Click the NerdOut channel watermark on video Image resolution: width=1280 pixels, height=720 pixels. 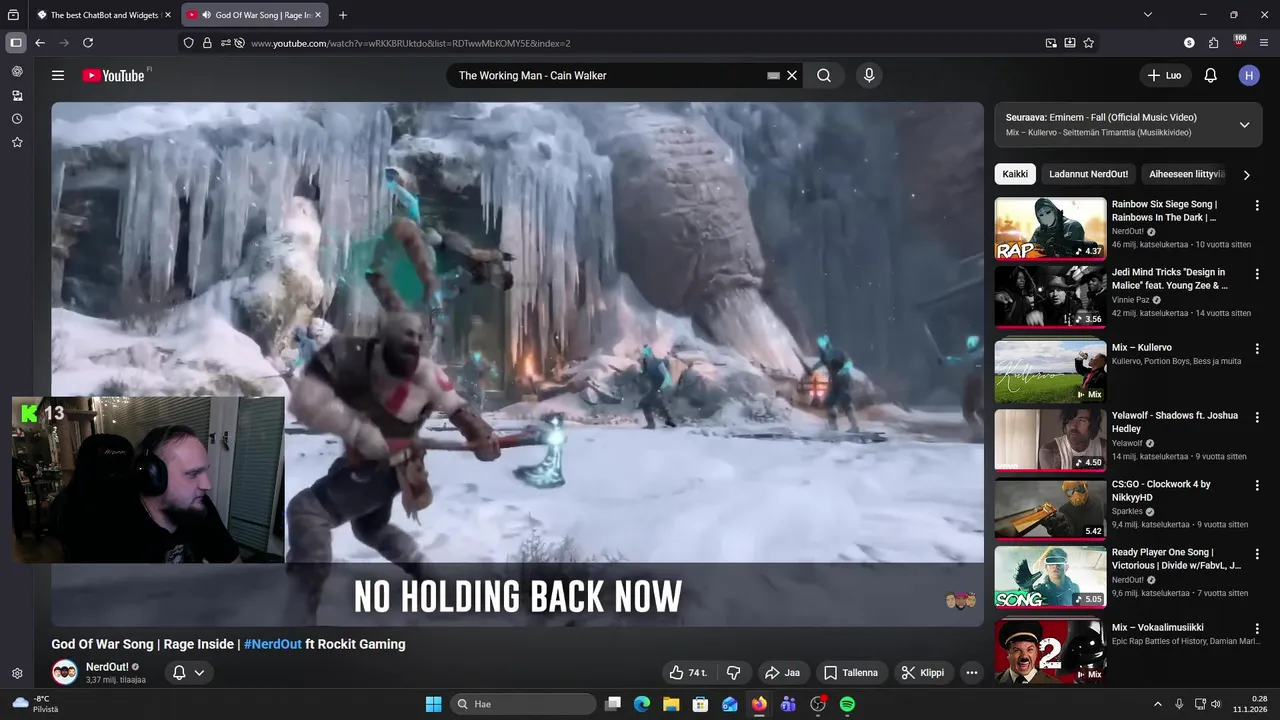coord(960,600)
